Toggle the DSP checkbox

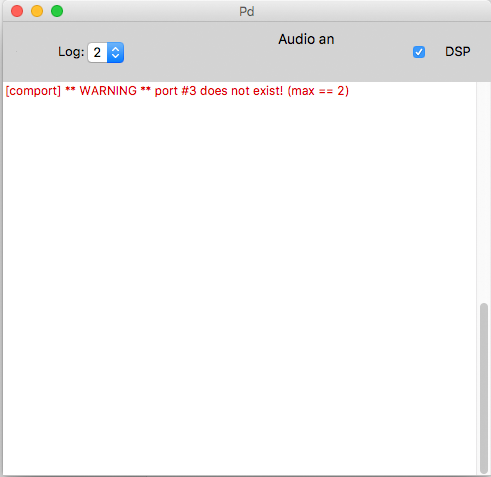[x=419, y=52]
